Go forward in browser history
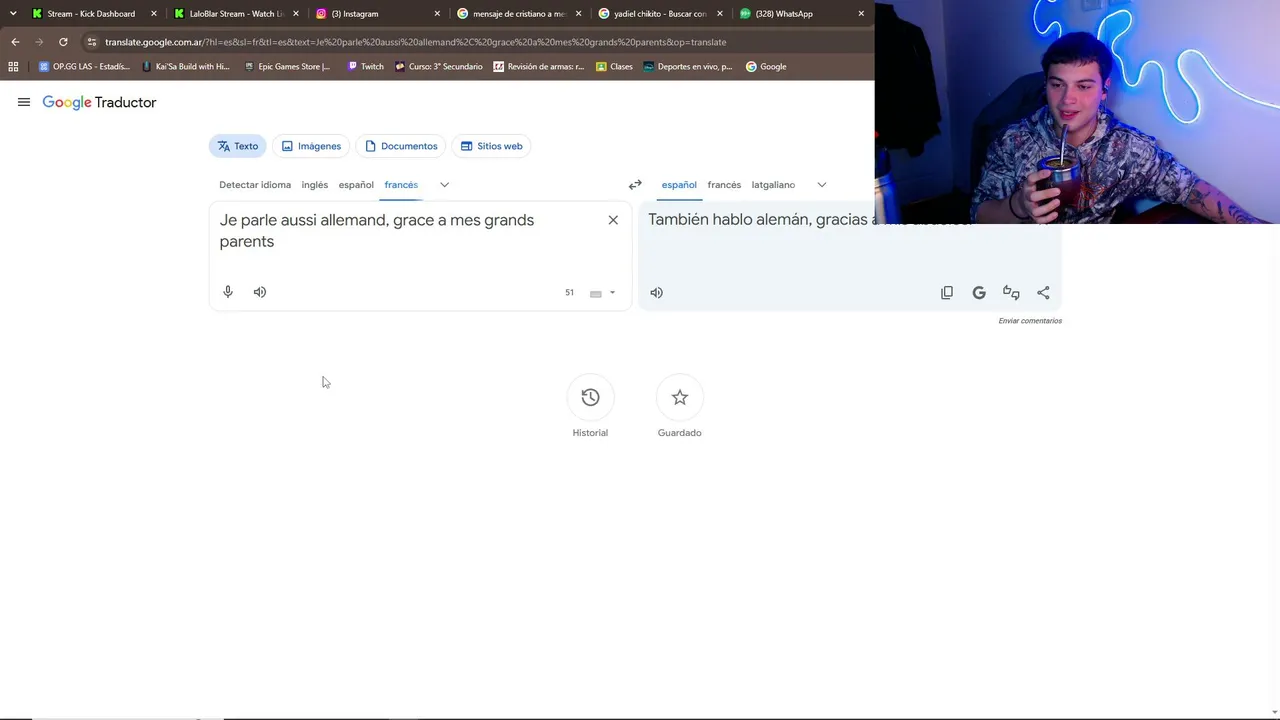 [x=39, y=42]
